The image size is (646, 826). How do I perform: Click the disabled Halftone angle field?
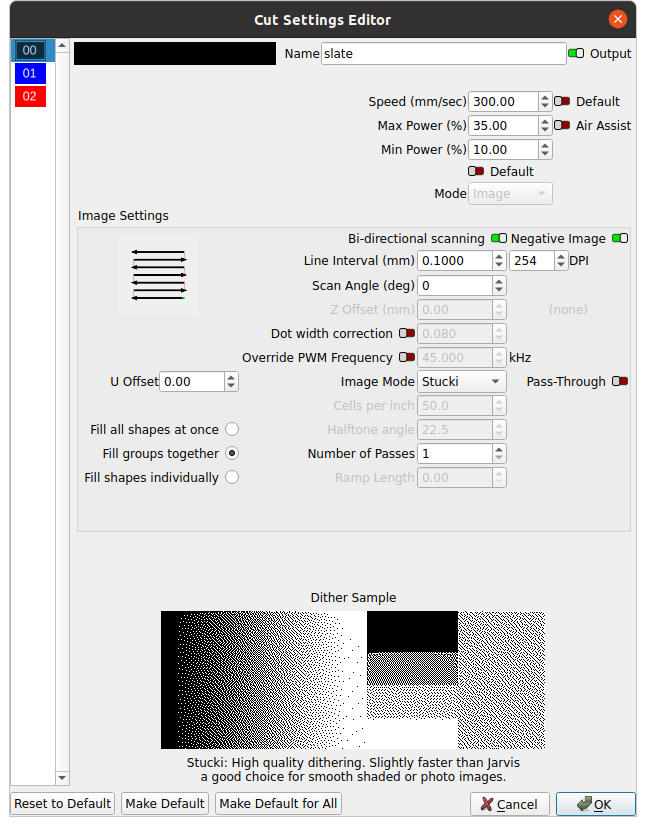coord(462,430)
